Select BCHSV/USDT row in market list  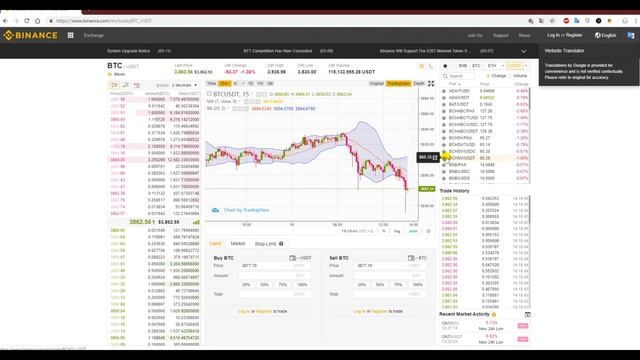click(485, 158)
